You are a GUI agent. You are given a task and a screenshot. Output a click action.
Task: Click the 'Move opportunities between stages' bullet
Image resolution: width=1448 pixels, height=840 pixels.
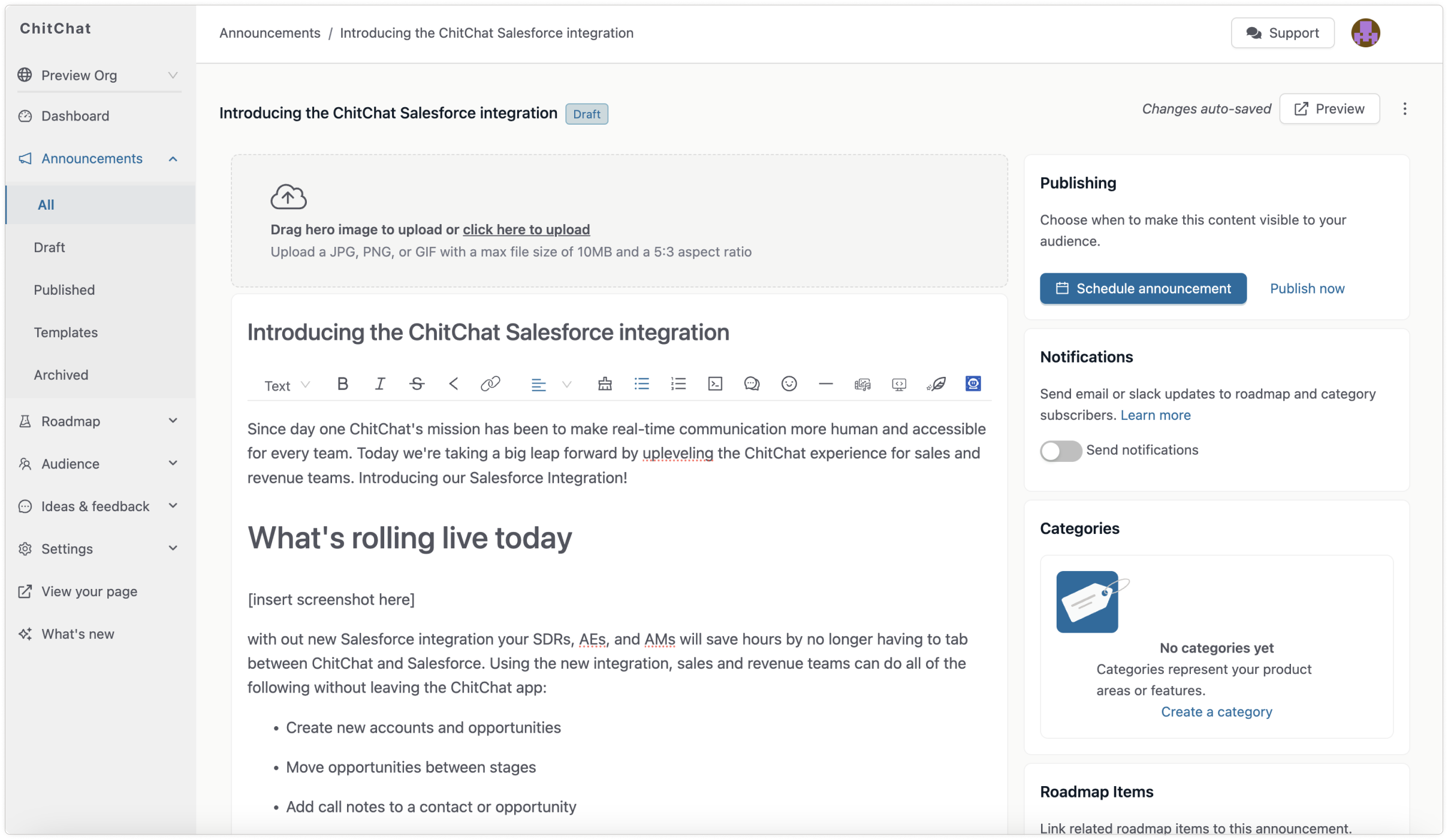coord(411,768)
